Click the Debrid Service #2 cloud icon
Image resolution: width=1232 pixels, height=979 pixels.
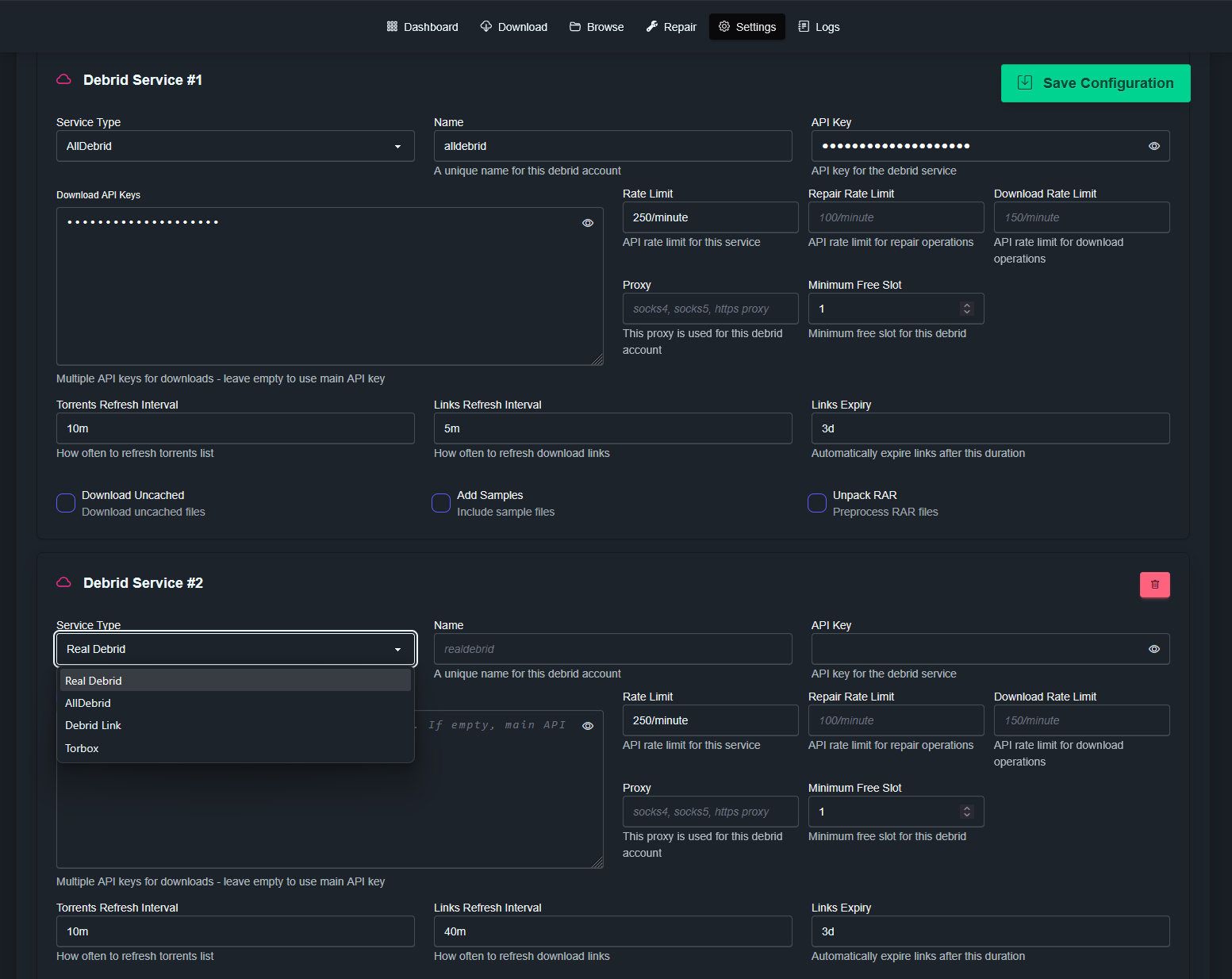64,583
